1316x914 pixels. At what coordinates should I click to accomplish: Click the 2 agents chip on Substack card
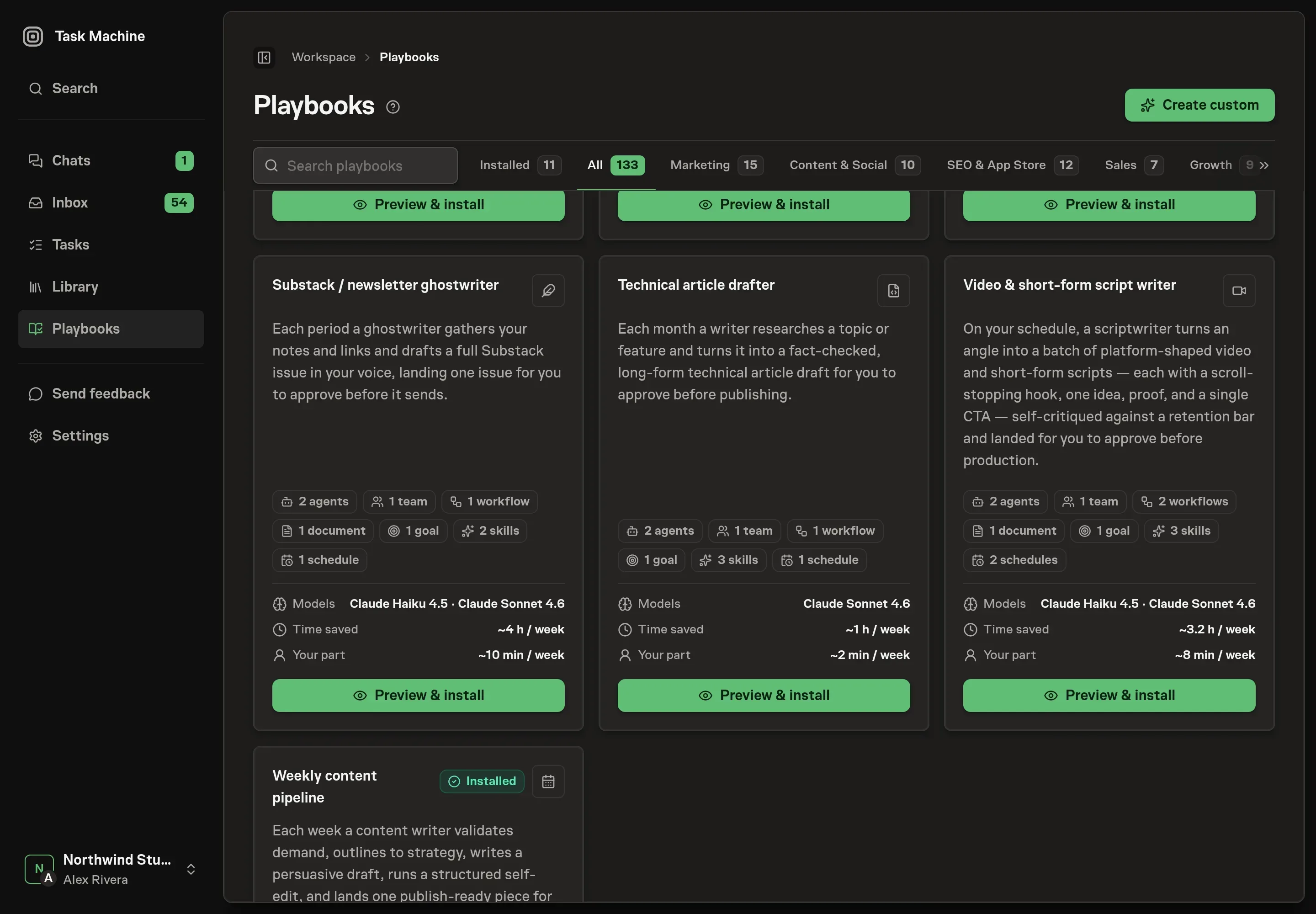[314, 502]
